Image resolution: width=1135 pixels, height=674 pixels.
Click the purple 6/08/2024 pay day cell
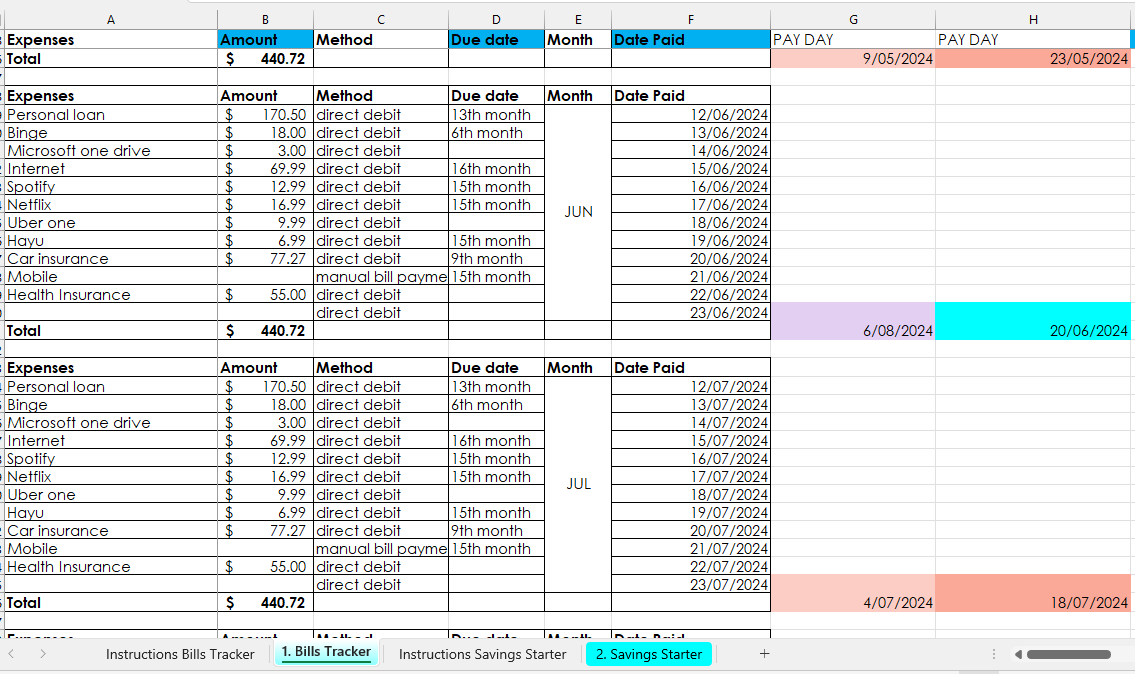tap(853, 321)
